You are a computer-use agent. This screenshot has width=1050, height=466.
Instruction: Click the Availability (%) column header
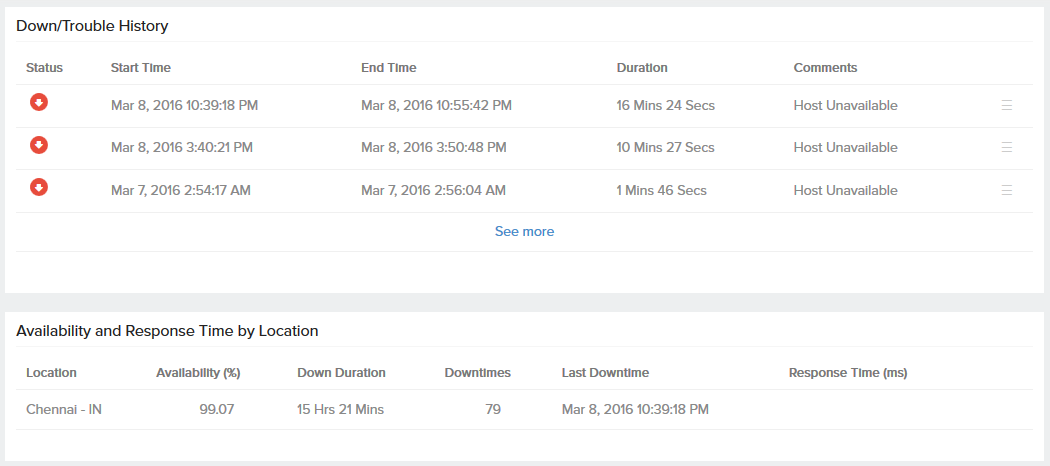tap(198, 373)
